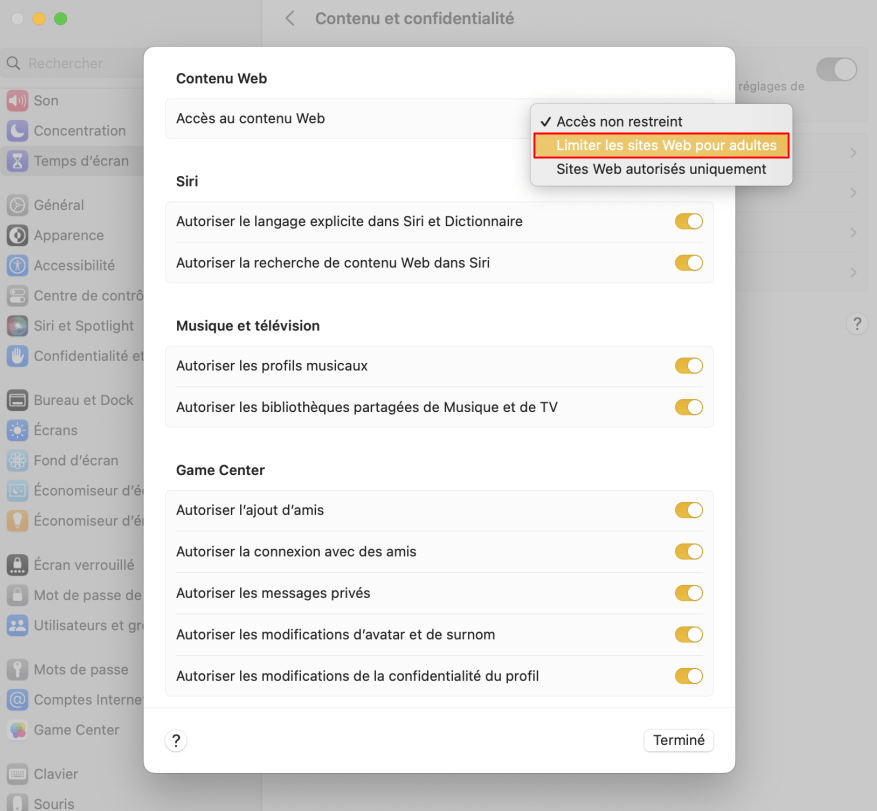Toggle explicit language in Siri et Dictionnaire
This screenshot has height=811, width=877.
point(689,221)
